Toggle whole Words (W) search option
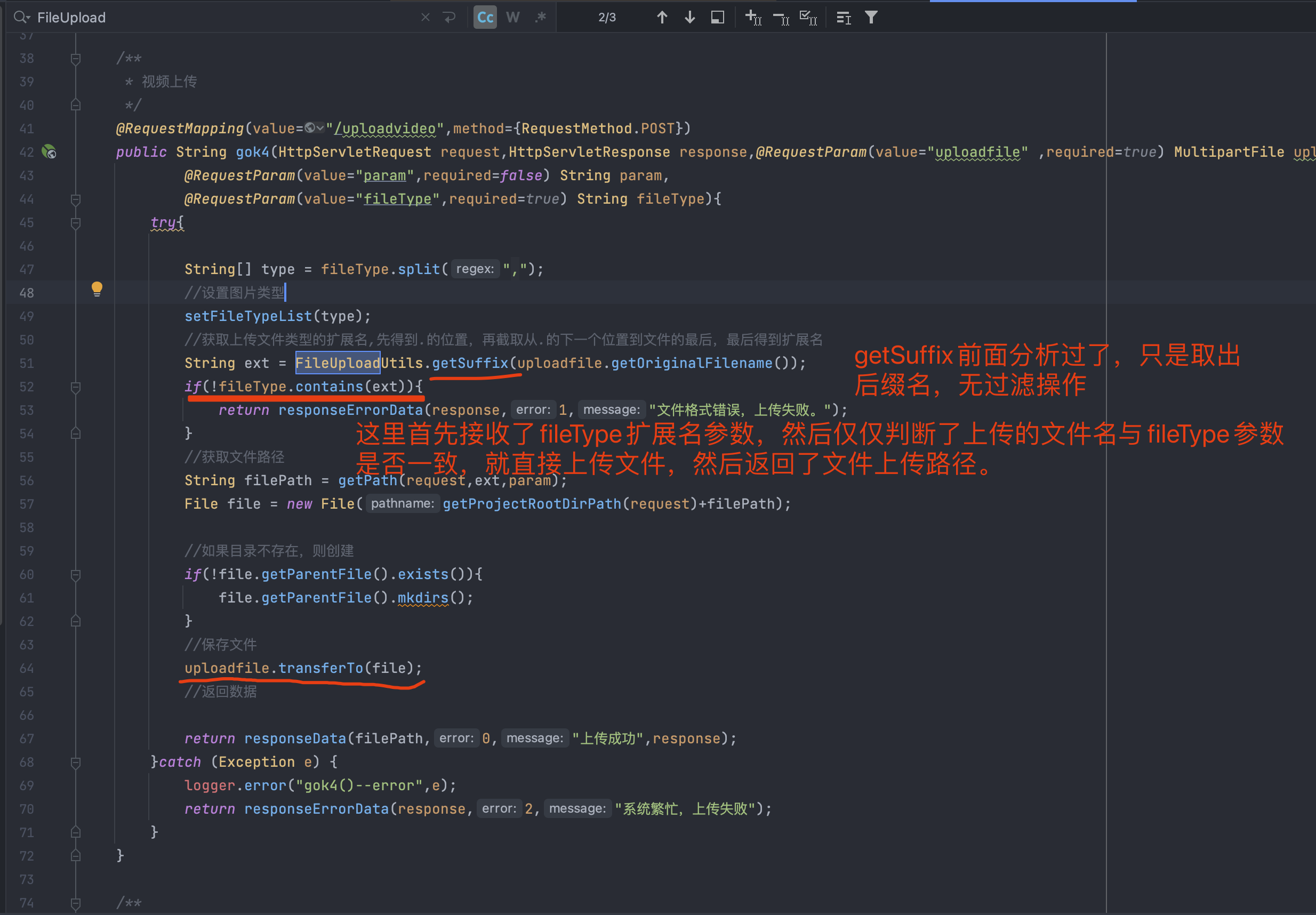The image size is (1316, 915). coord(513,17)
